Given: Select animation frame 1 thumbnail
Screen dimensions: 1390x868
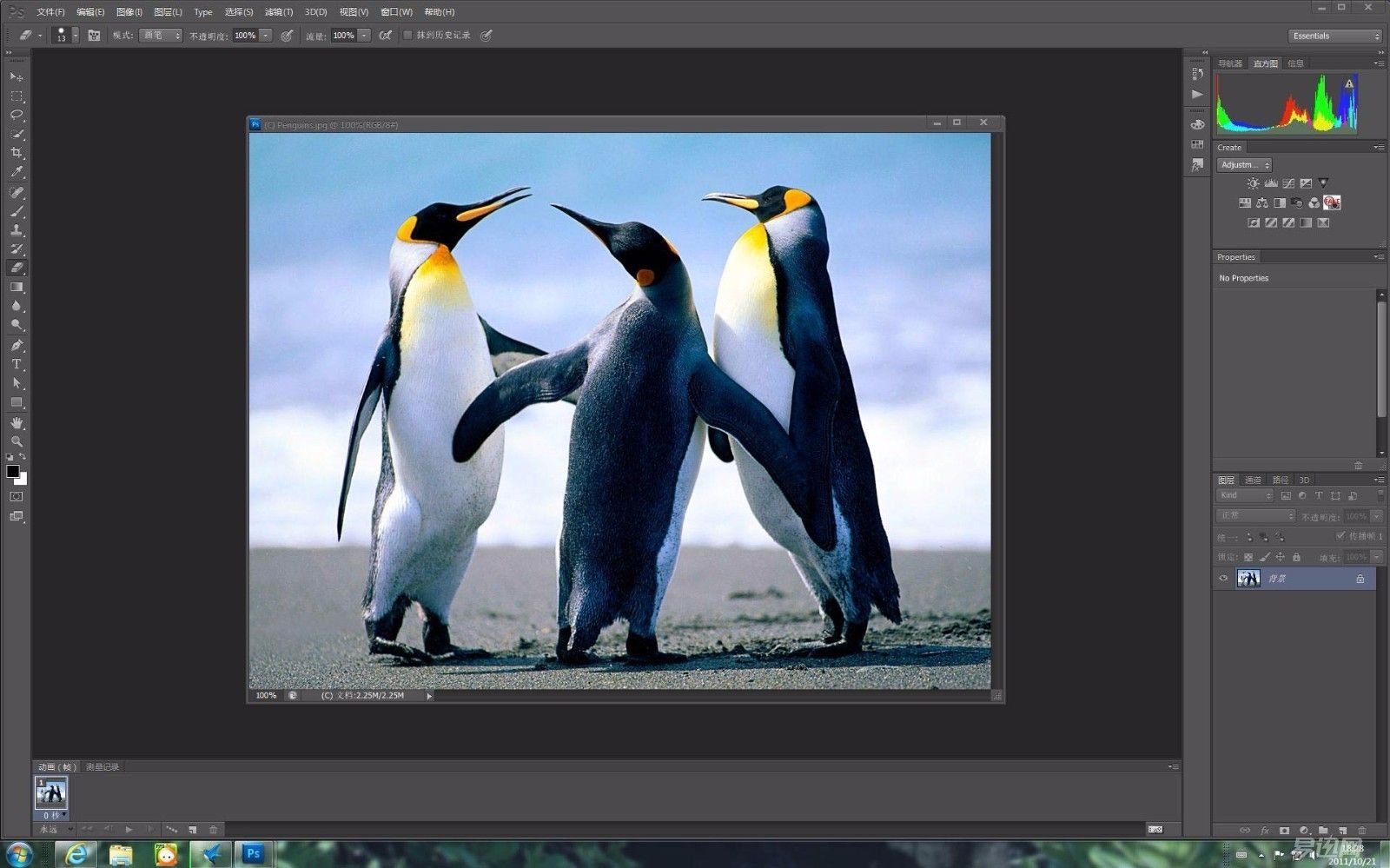Looking at the screenshot, I should point(50,792).
